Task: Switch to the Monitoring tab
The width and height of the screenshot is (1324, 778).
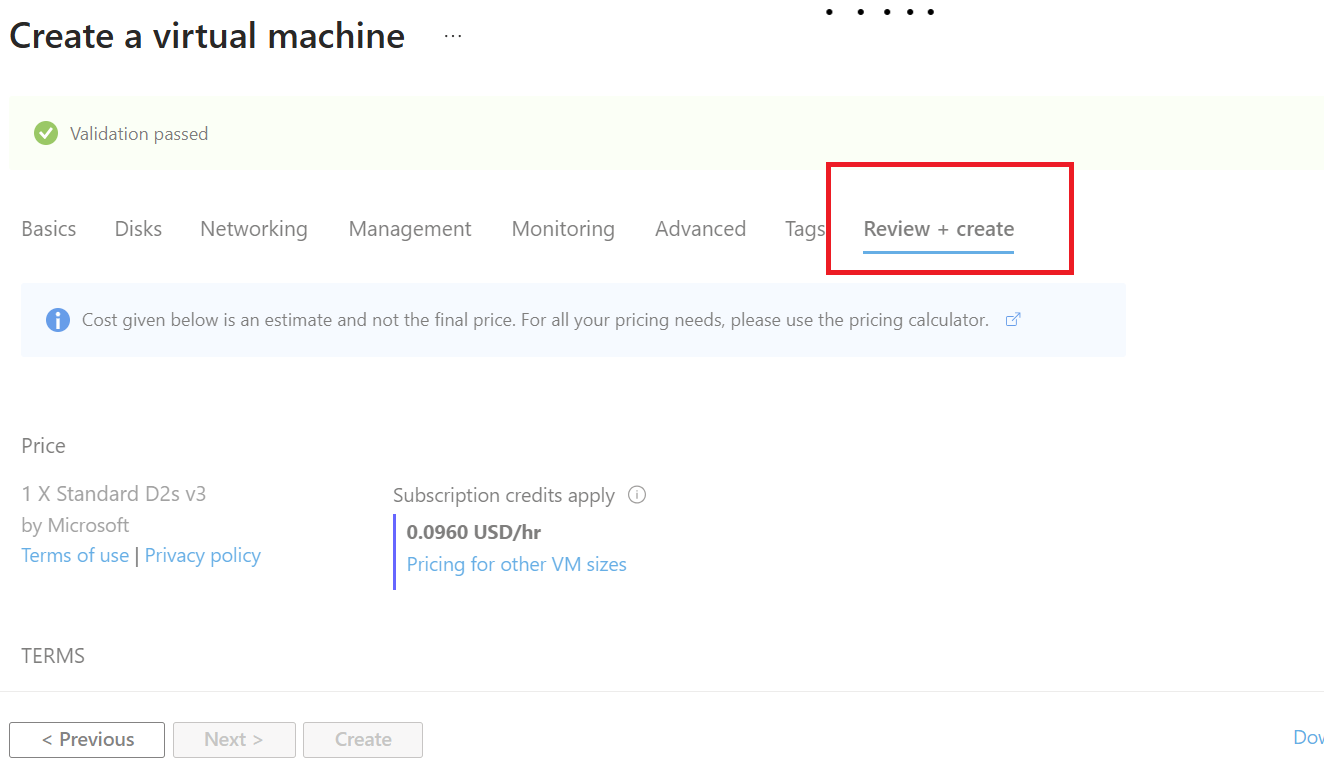Action: click(563, 229)
